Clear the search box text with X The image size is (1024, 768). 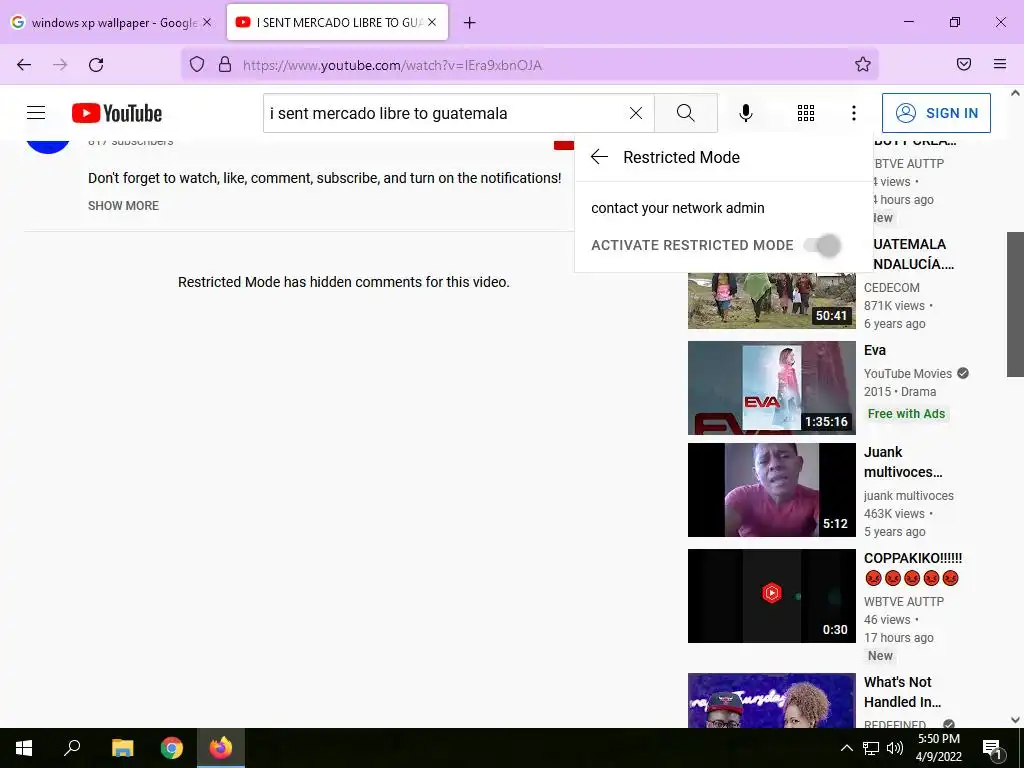click(635, 113)
